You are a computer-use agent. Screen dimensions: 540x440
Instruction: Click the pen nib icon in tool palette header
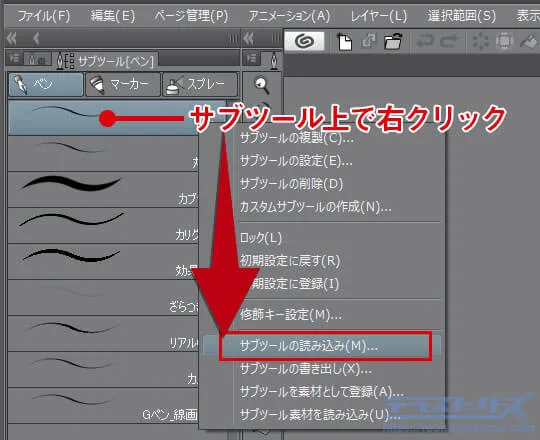(274, 61)
